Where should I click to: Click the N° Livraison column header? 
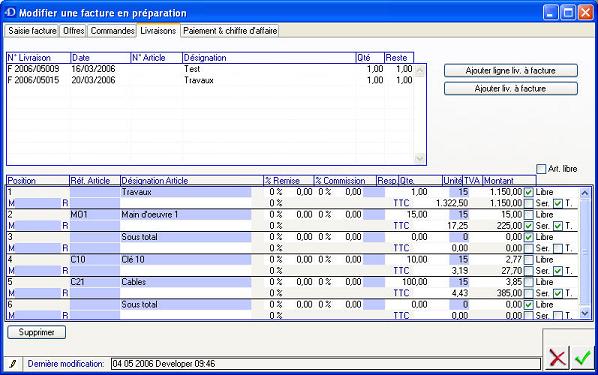coord(39,58)
